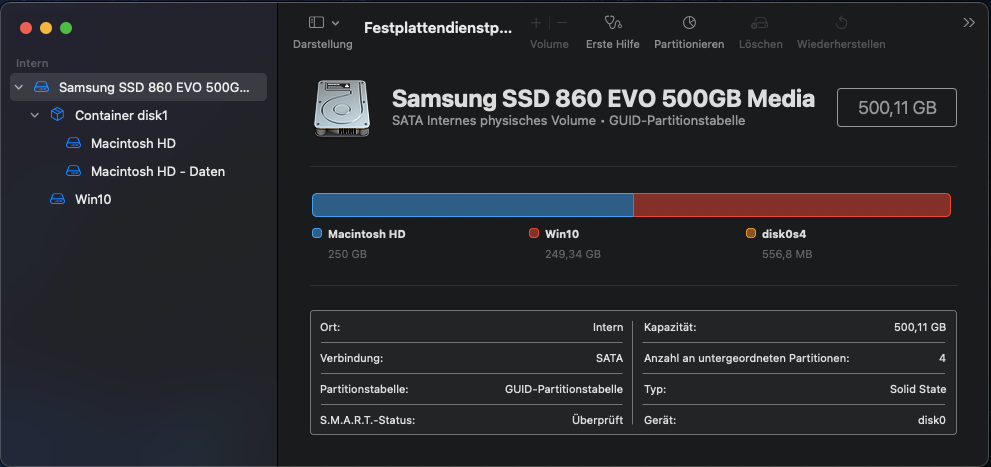
Task: Click the GUID-Partitionstabelle table value
Action: [564, 389]
